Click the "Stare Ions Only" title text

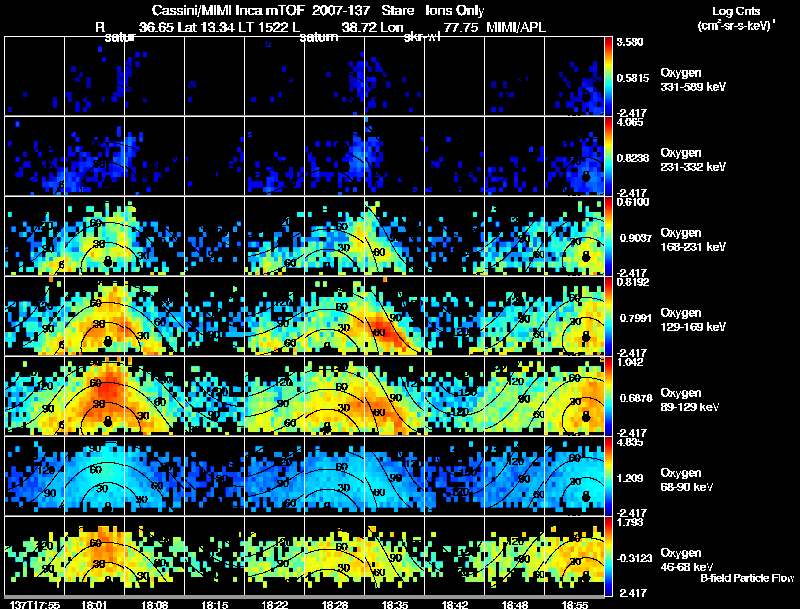coord(433,11)
